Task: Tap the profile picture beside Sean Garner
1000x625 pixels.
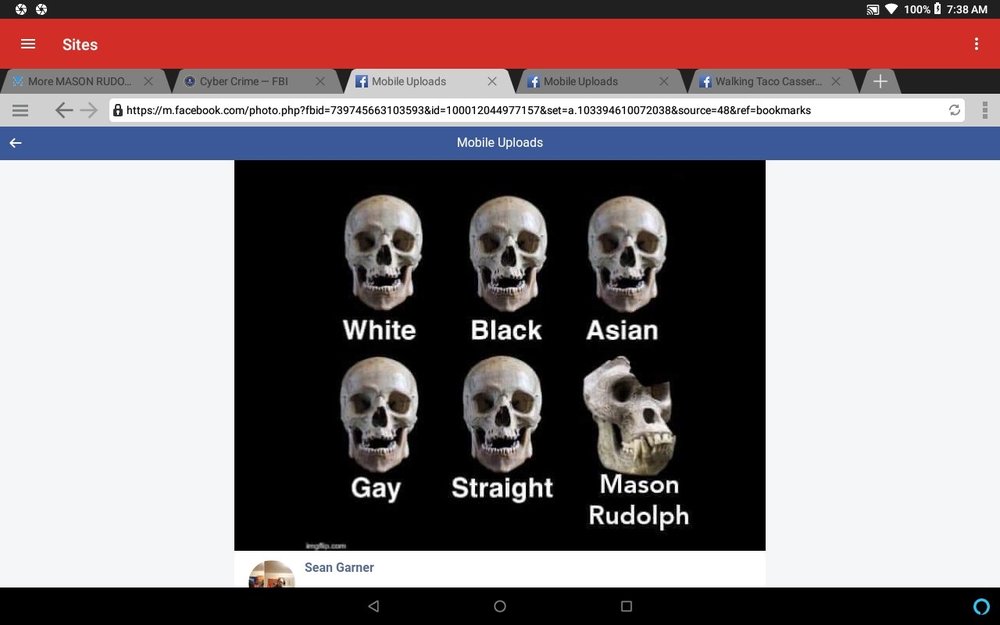Action: point(272,574)
